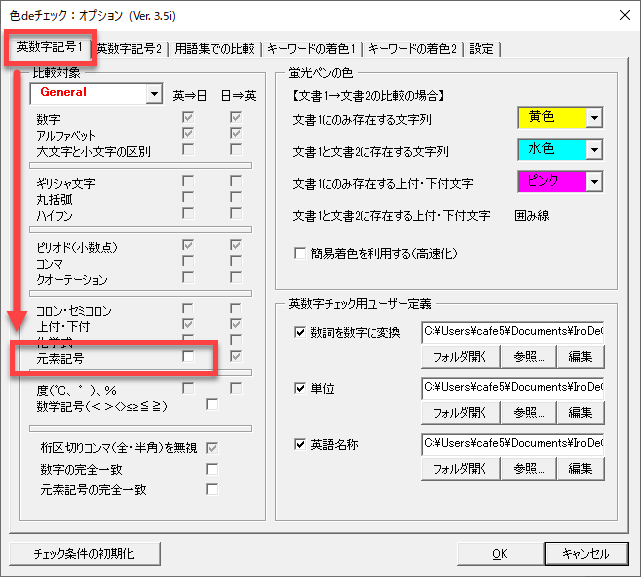Open the 黄色 highlighter color dropdown

tap(594, 118)
